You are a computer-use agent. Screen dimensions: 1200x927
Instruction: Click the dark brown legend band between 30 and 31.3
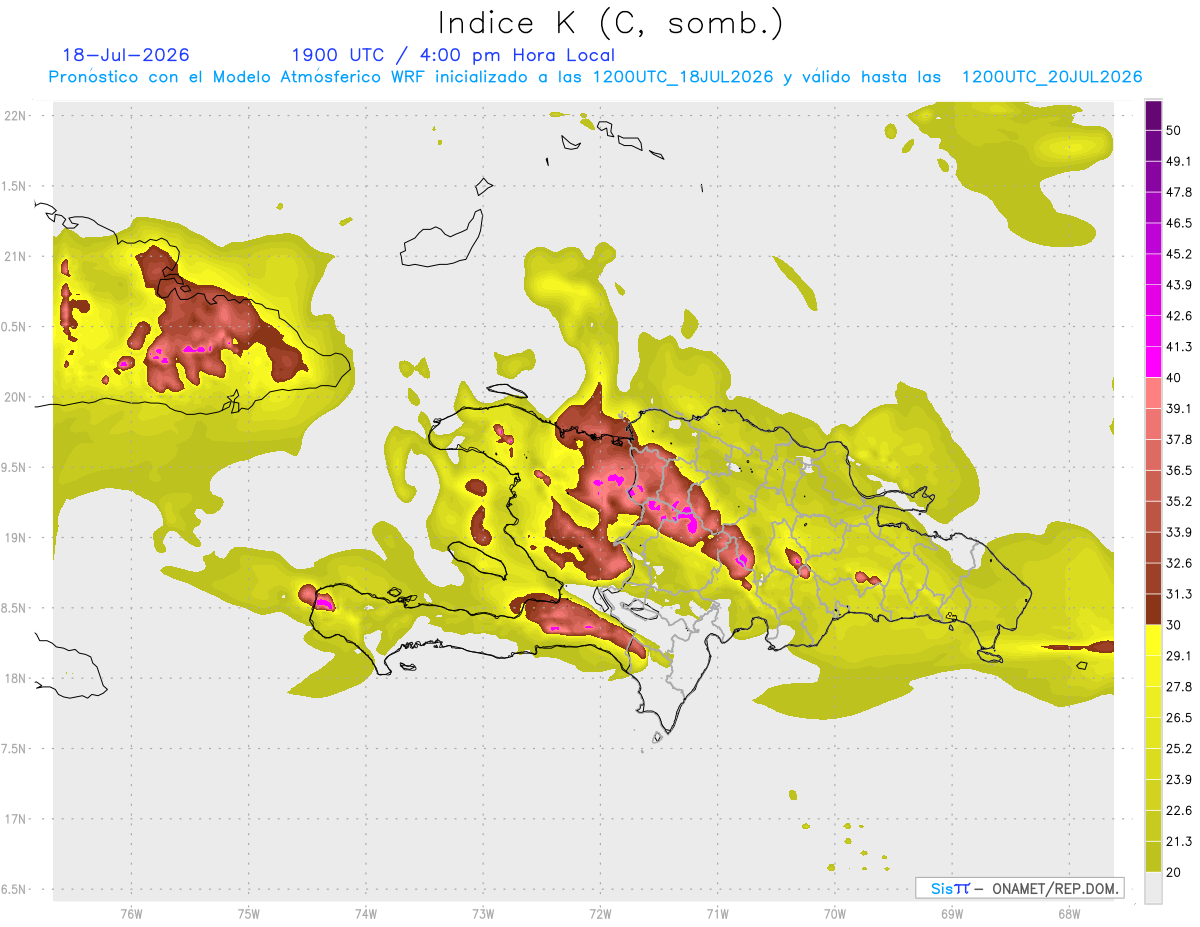coord(1153,609)
